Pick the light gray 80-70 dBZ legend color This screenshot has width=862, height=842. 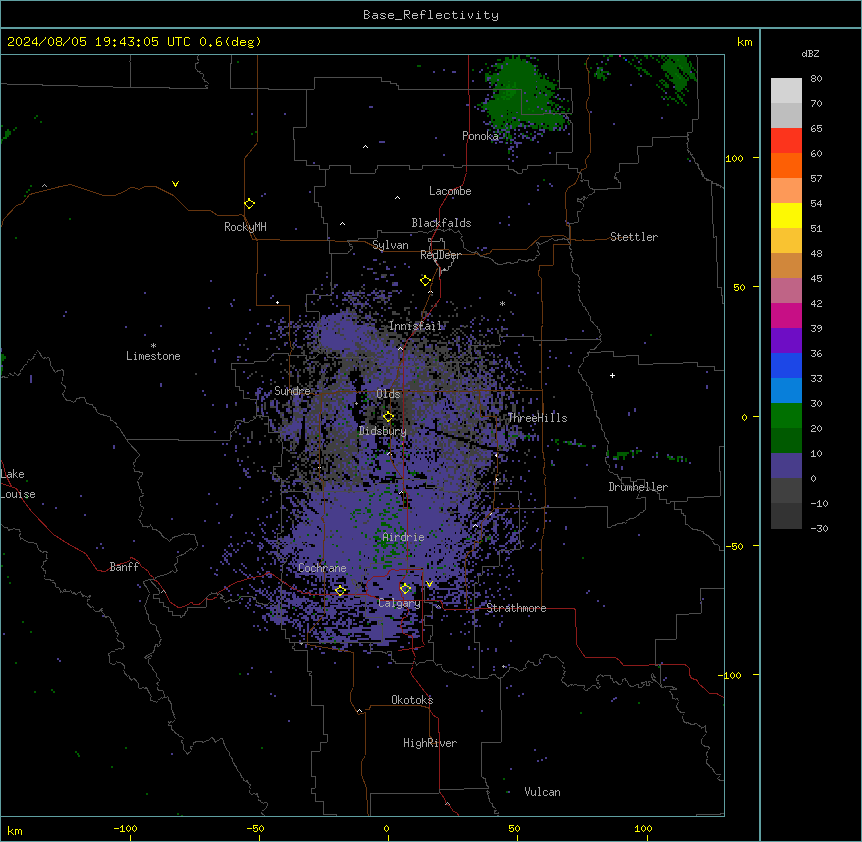[786, 91]
